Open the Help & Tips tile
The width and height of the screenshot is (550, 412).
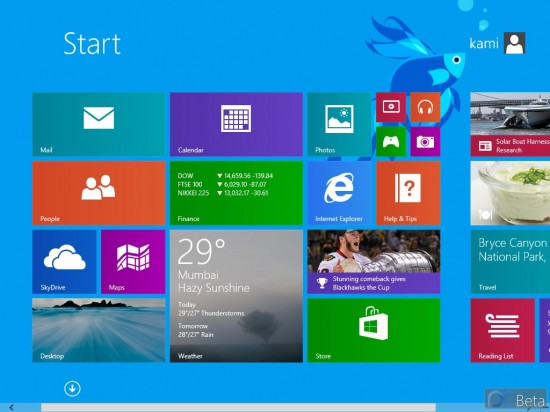pyautogui.click(x=408, y=193)
